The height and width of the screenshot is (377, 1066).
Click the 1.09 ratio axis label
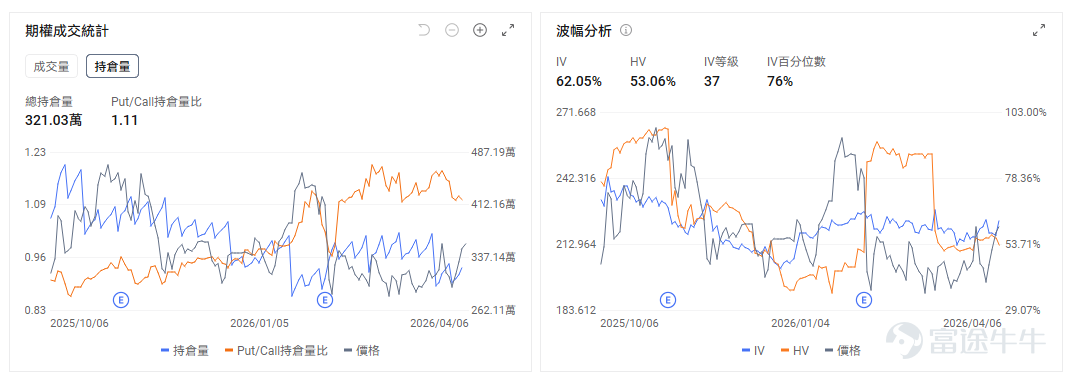click(35, 204)
